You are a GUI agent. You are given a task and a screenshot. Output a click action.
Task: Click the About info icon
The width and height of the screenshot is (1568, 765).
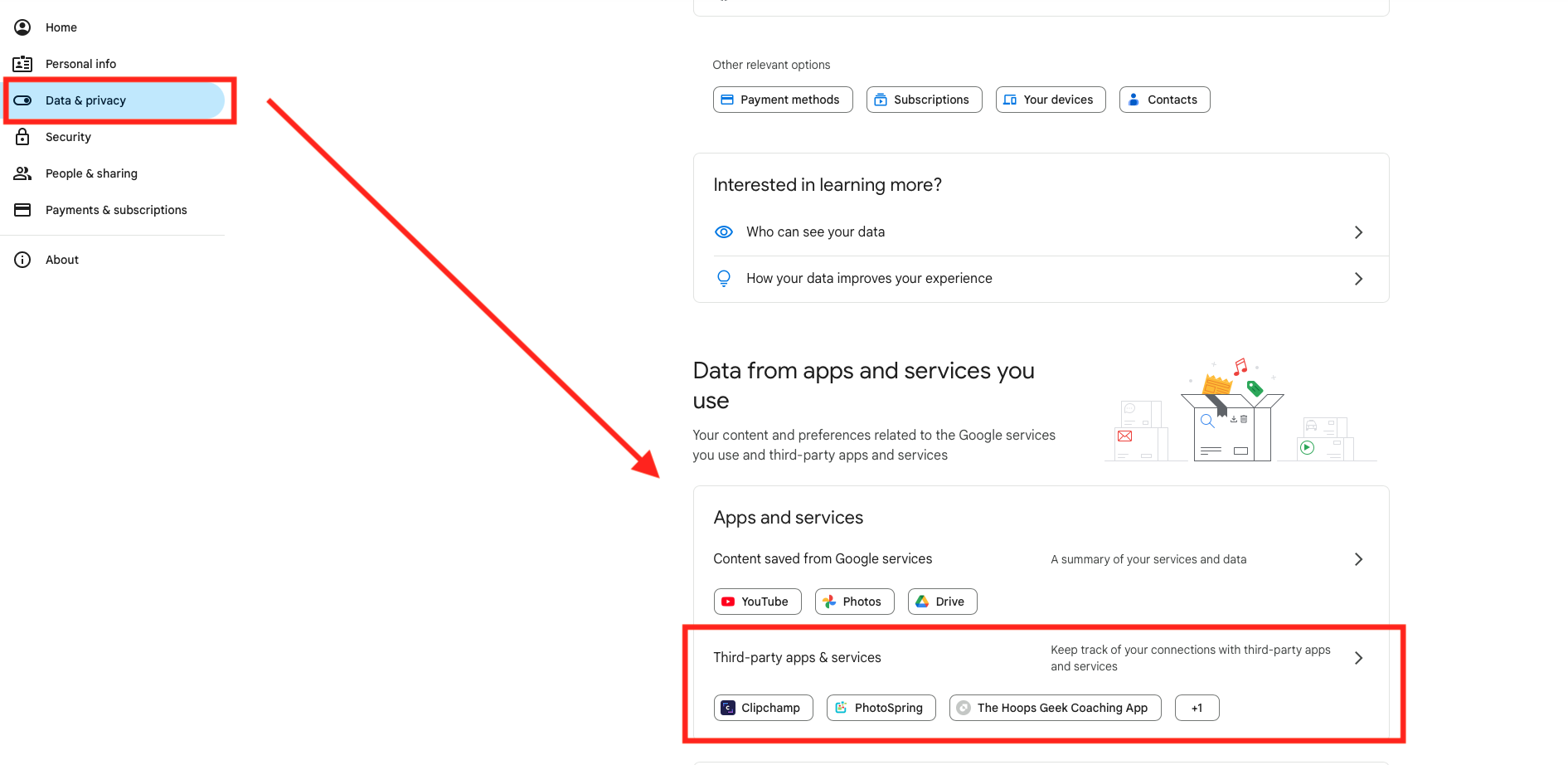click(x=22, y=260)
